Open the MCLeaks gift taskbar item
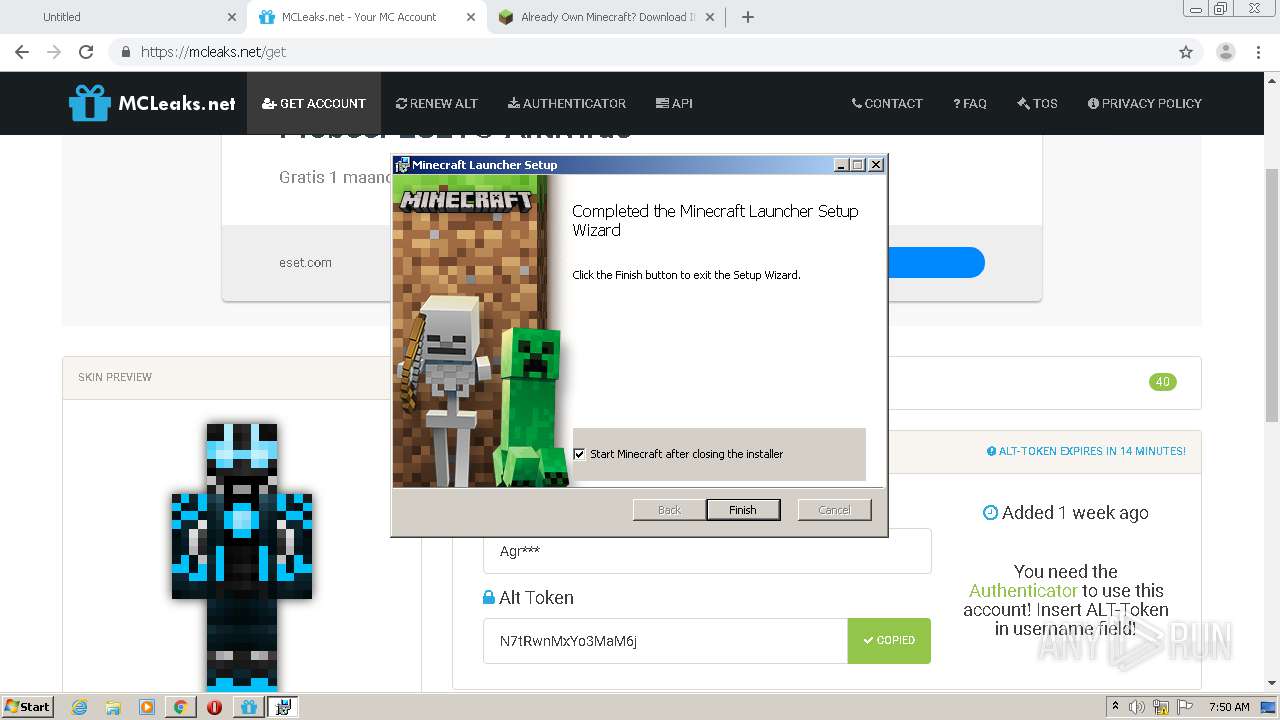The height and width of the screenshot is (720, 1280). tap(248, 707)
